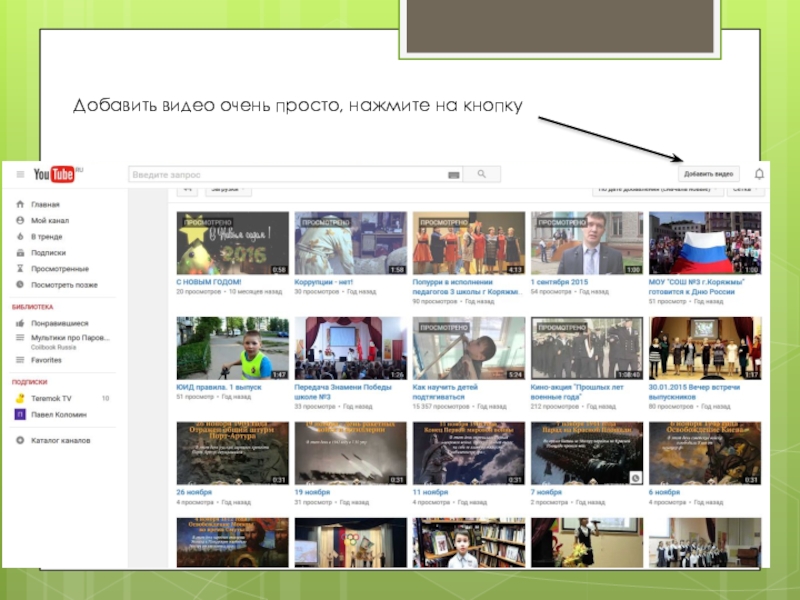This screenshot has width=800, height=600.
Task: Open the 7 ноября video title
Action: pyautogui.click(x=546, y=492)
